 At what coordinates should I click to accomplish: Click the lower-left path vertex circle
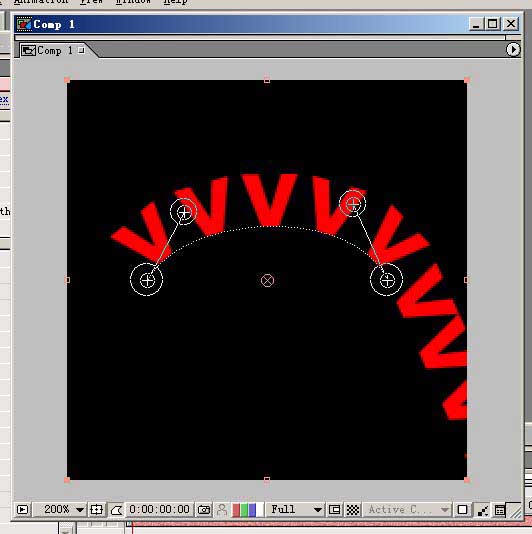(147, 280)
